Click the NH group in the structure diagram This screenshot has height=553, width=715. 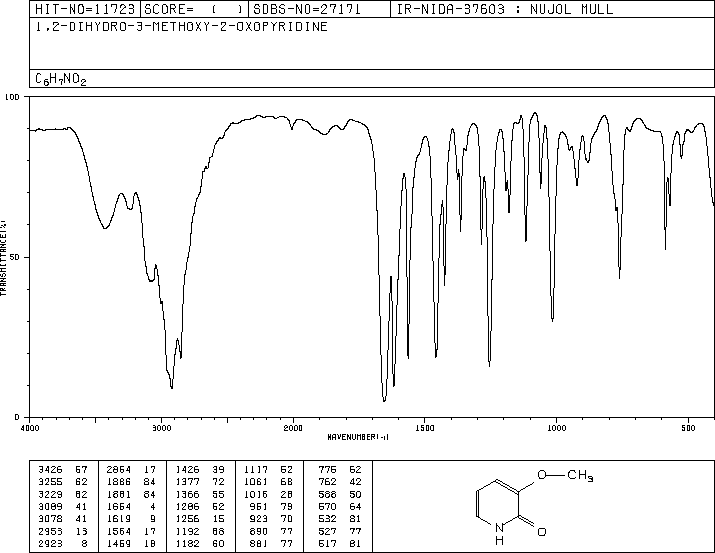click(499, 534)
